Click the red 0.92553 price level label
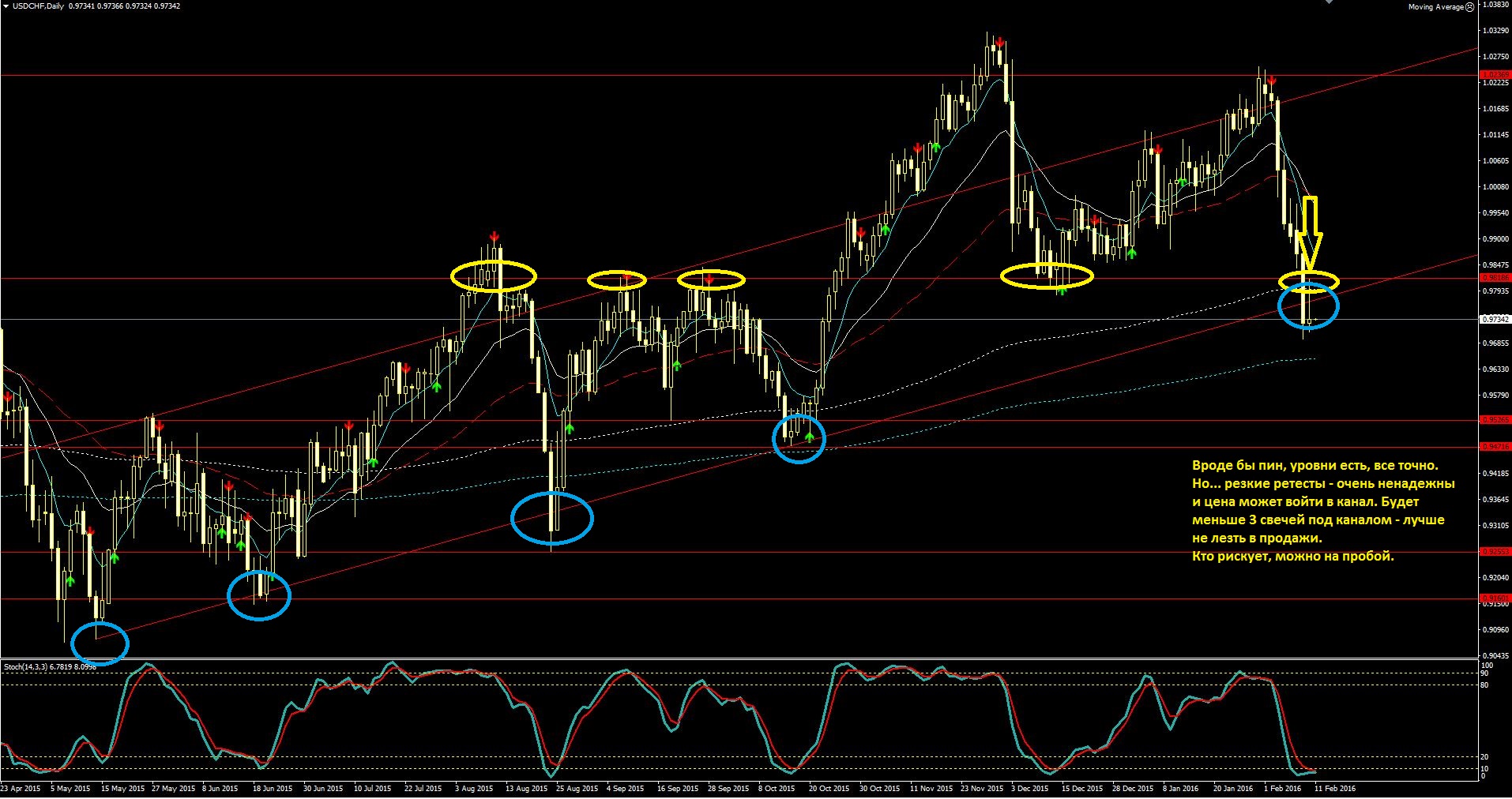Screen dimensions: 1512x799 (x=1495, y=552)
